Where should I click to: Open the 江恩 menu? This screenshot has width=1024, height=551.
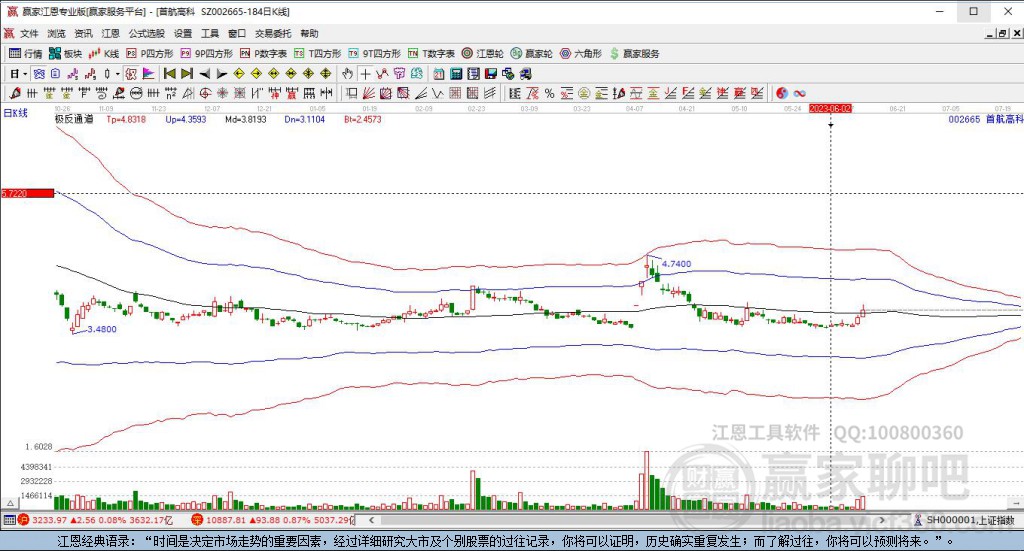110,33
